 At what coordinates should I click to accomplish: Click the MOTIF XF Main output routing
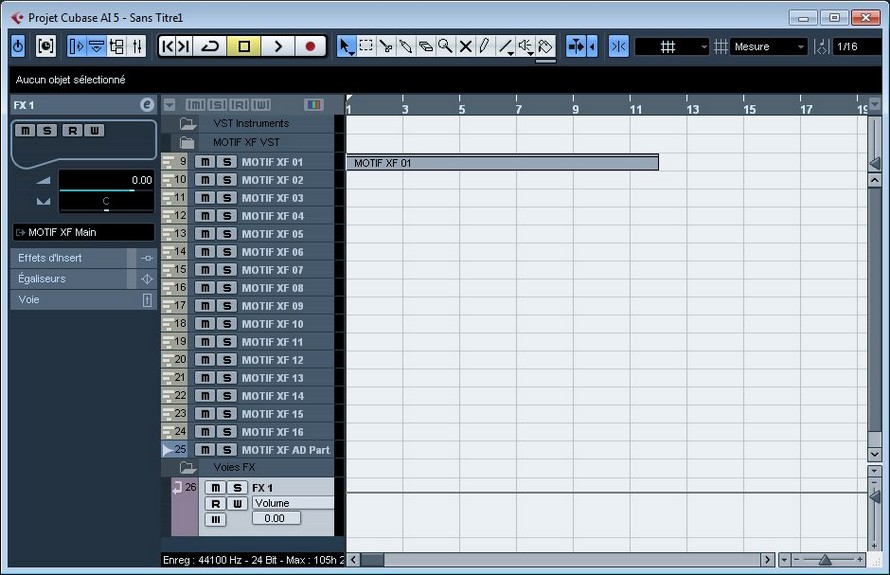tap(84, 232)
